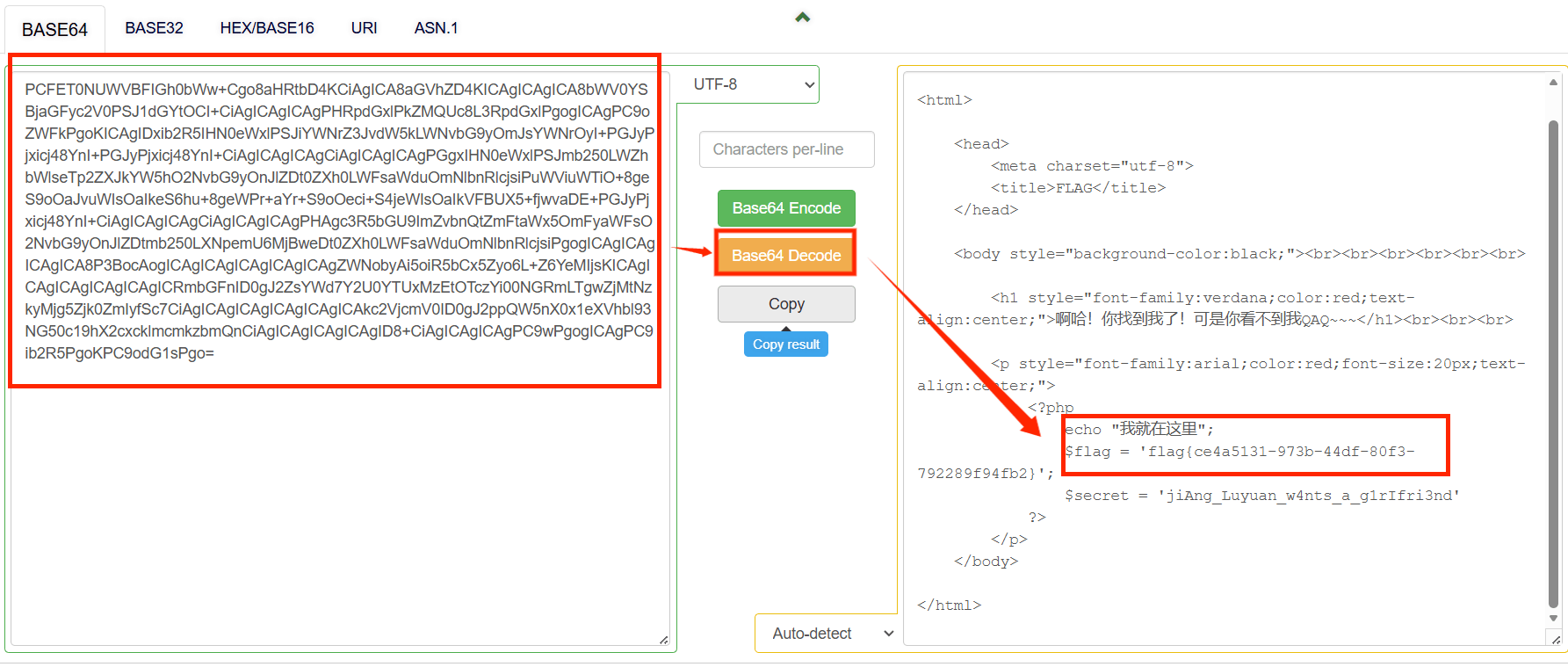Click the last input line 'ib2R5PgoKPC9odG1sPgo='
This screenshot has height=667, width=1568.
coord(119,353)
